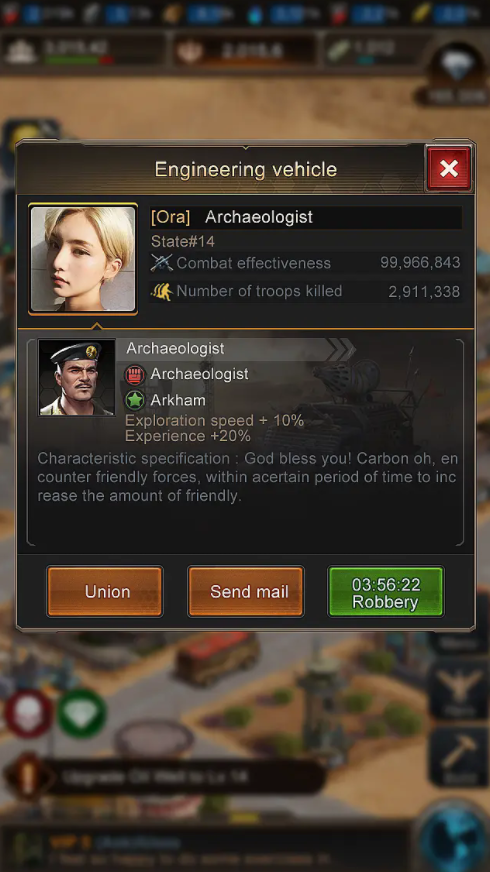Tap the green star Arkham icon
490x872 pixels.
pyautogui.click(x=135, y=400)
